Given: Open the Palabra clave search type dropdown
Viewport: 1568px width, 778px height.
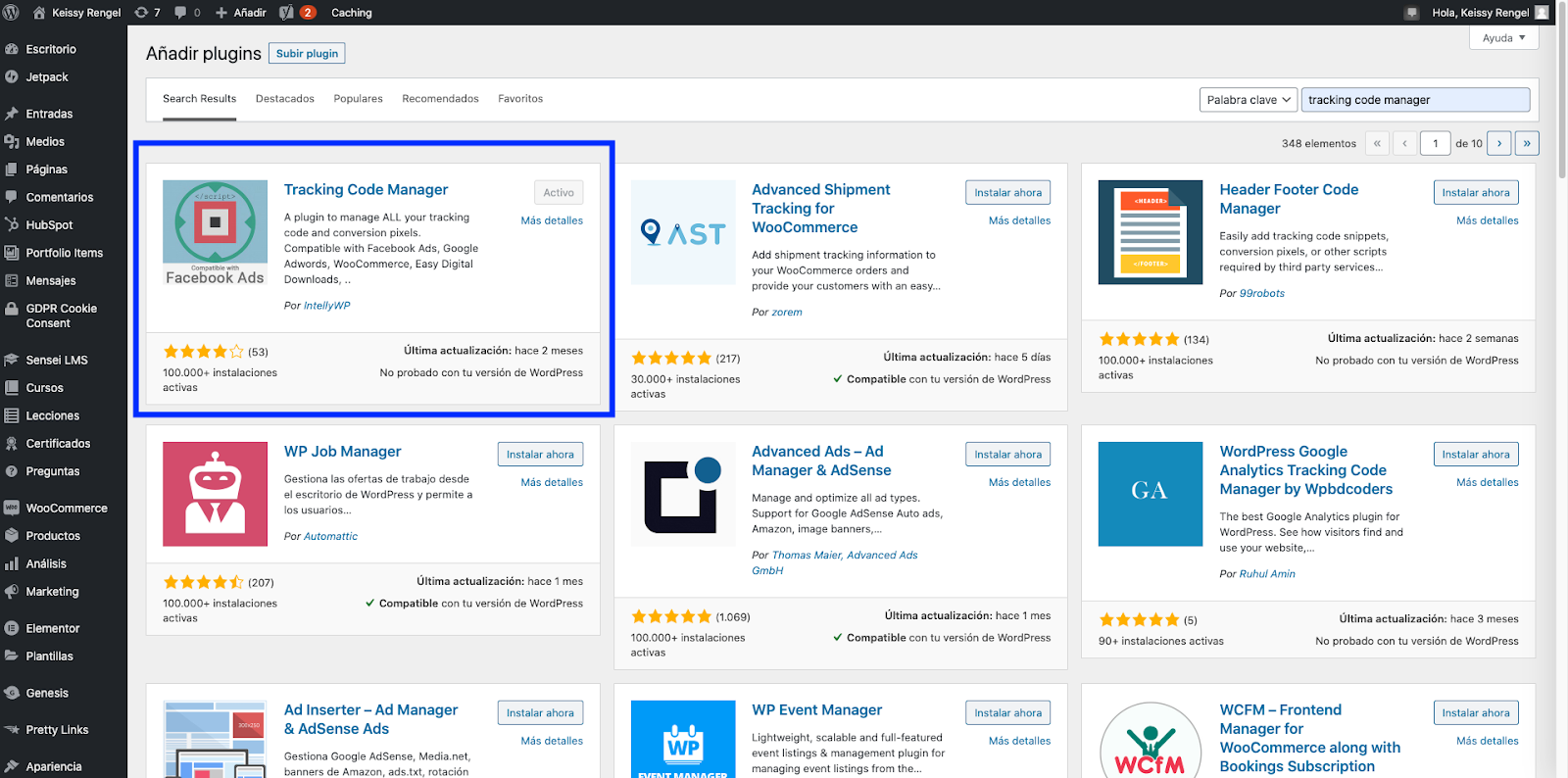Looking at the screenshot, I should pos(1249,100).
